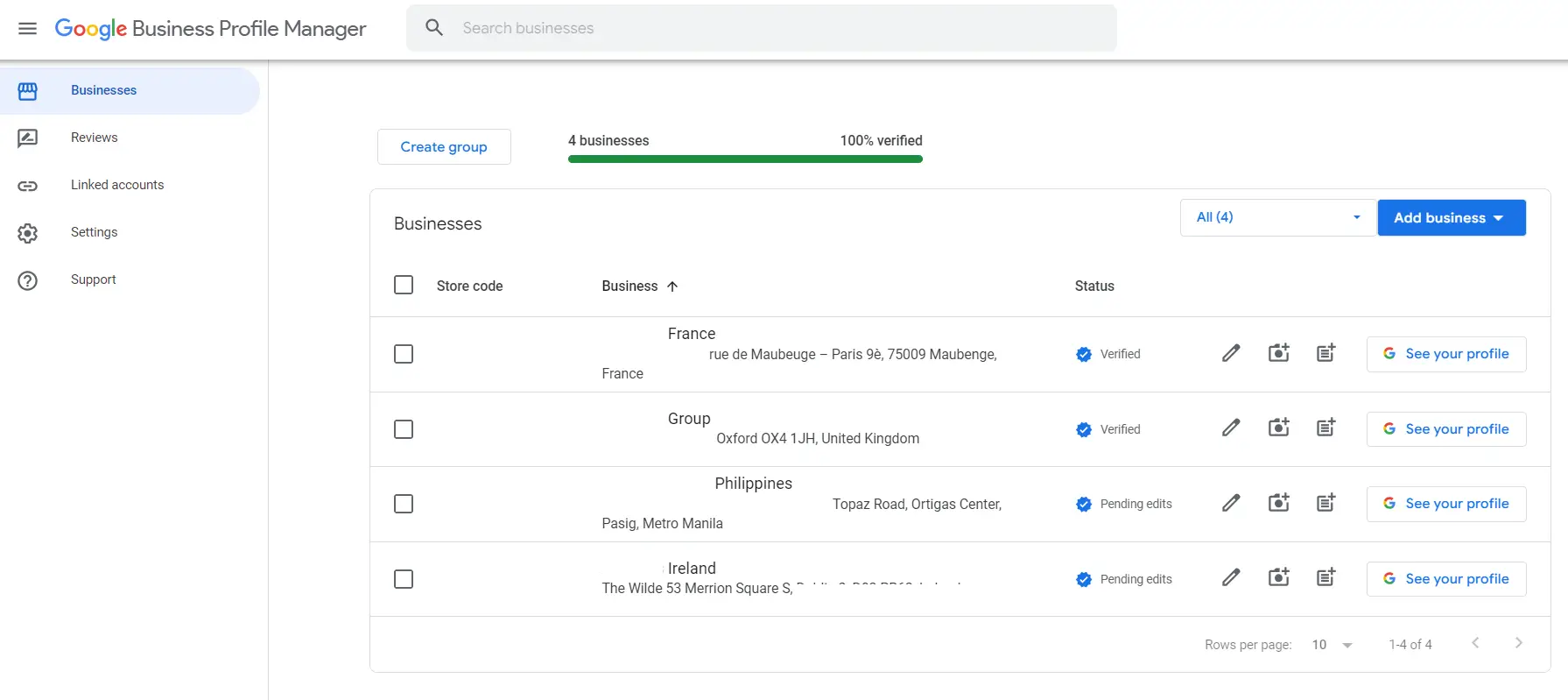The image size is (1568, 700).
Task: Click the Pending edits badge in Ireland row
Action: click(1084, 579)
